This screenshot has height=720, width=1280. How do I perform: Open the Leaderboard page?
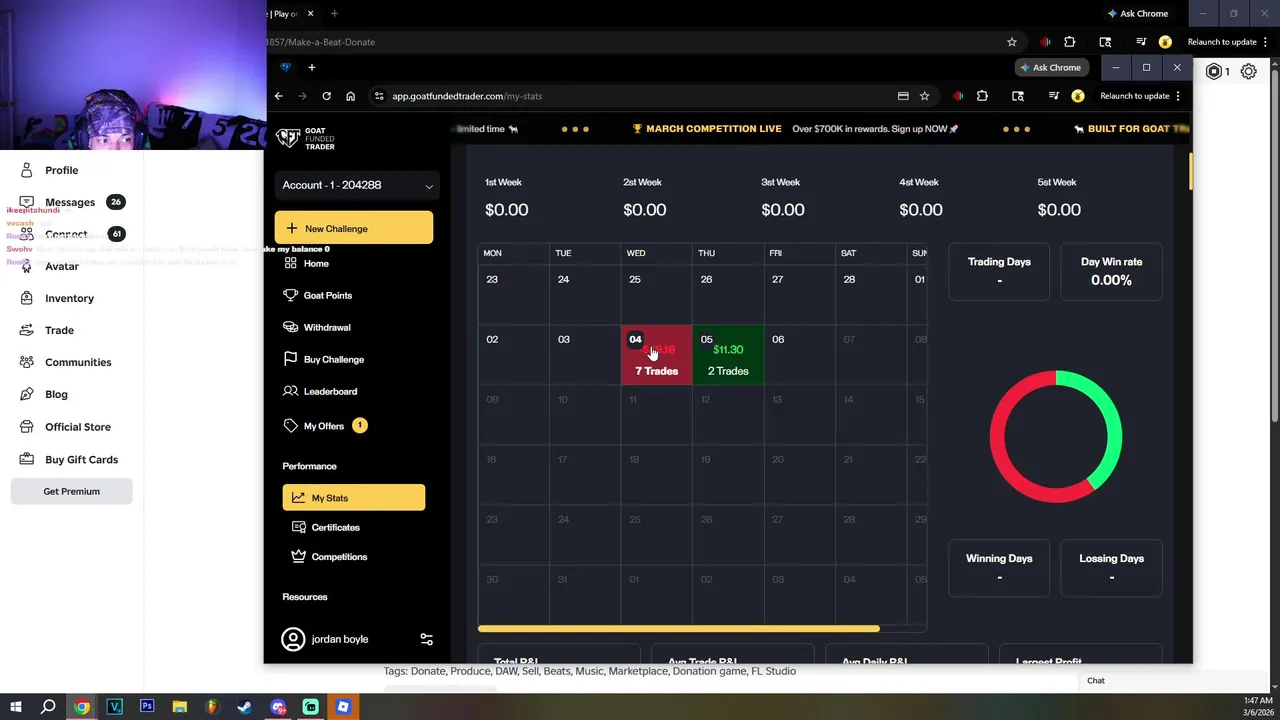point(320,391)
